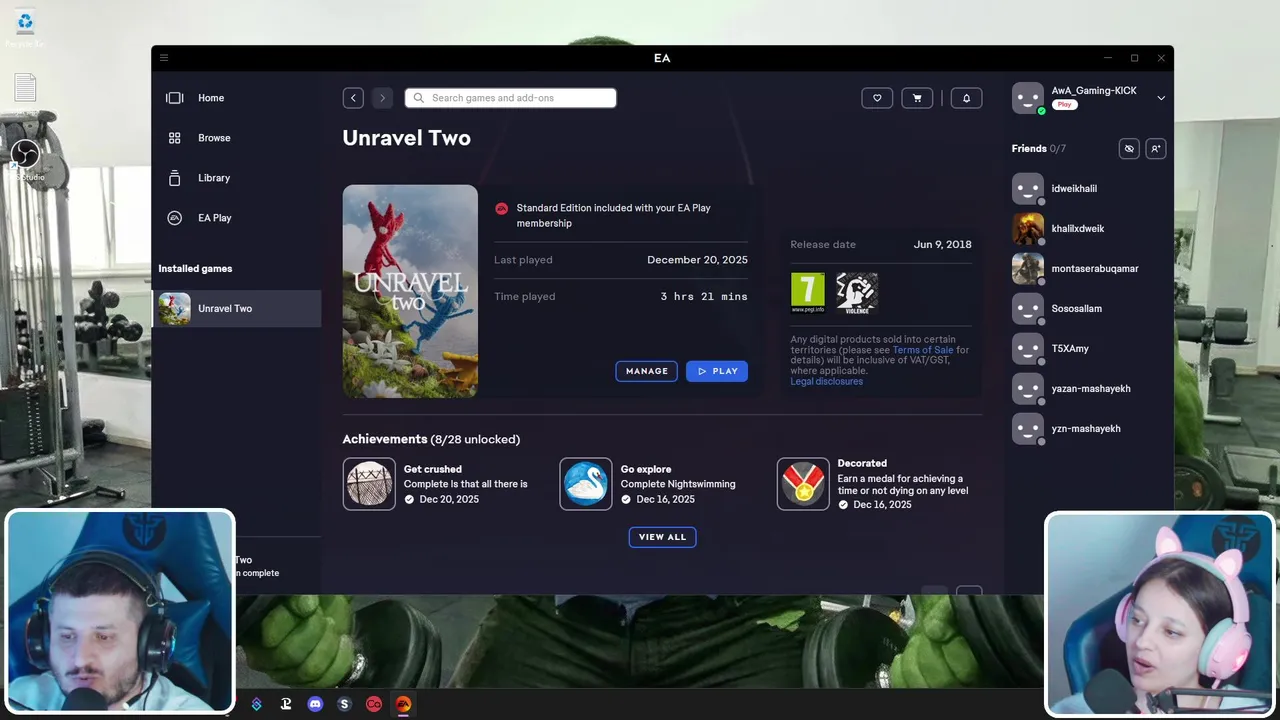Focus the Search games and add-ons field

point(510,98)
